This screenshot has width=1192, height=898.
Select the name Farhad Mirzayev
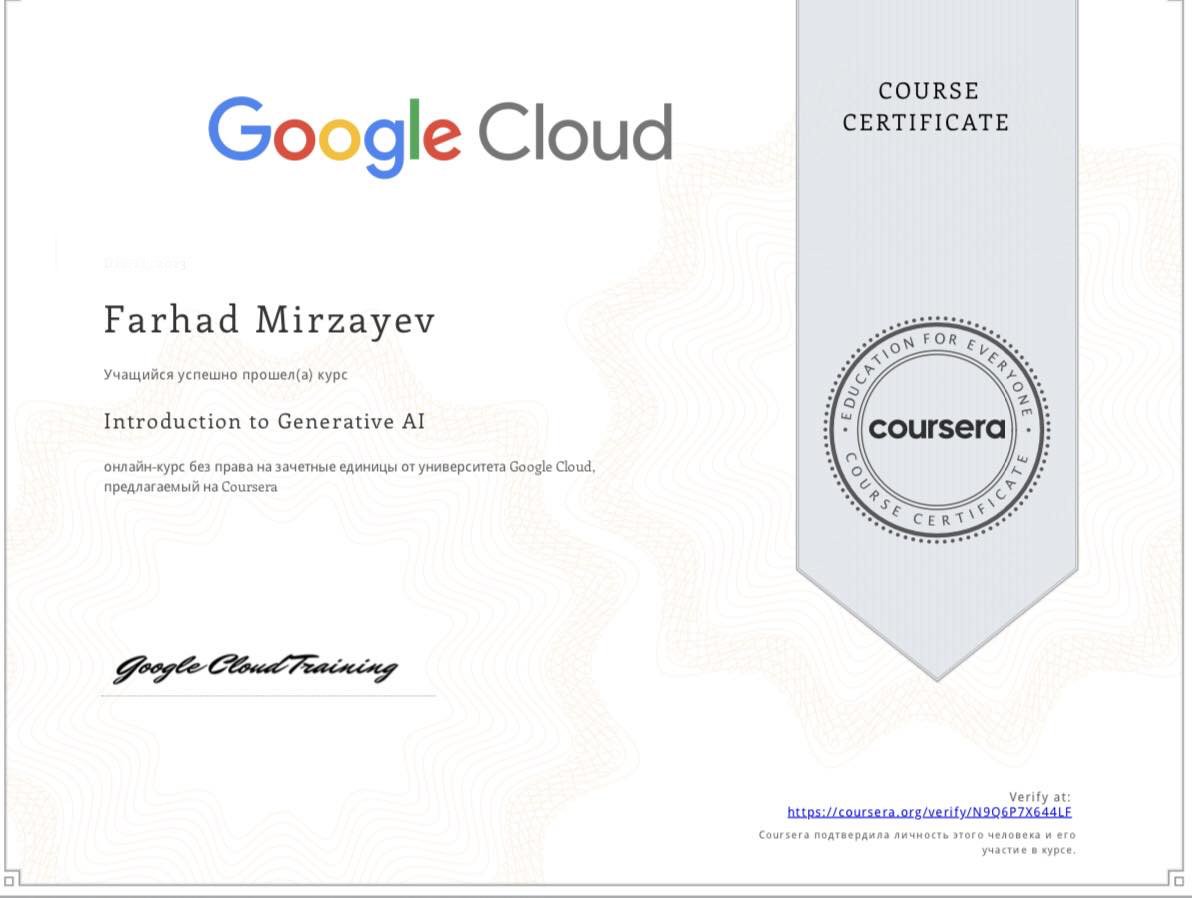pos(269,320)
